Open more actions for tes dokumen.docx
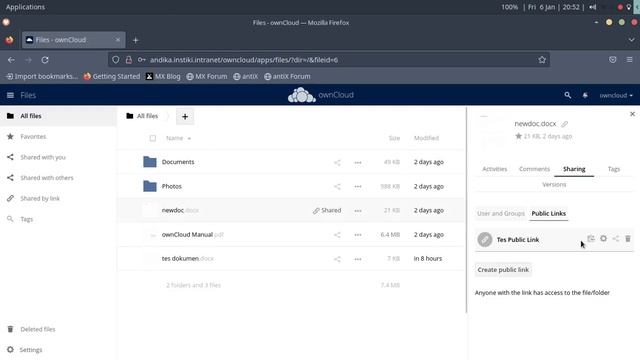 pyautogui.click(x=358, y=259)
